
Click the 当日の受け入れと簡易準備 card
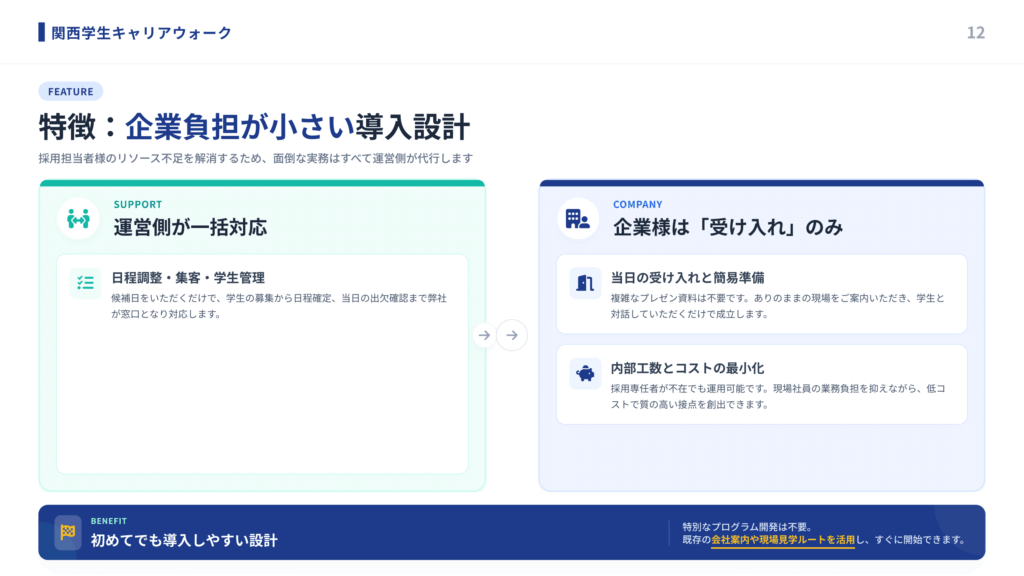coord(760,290)
